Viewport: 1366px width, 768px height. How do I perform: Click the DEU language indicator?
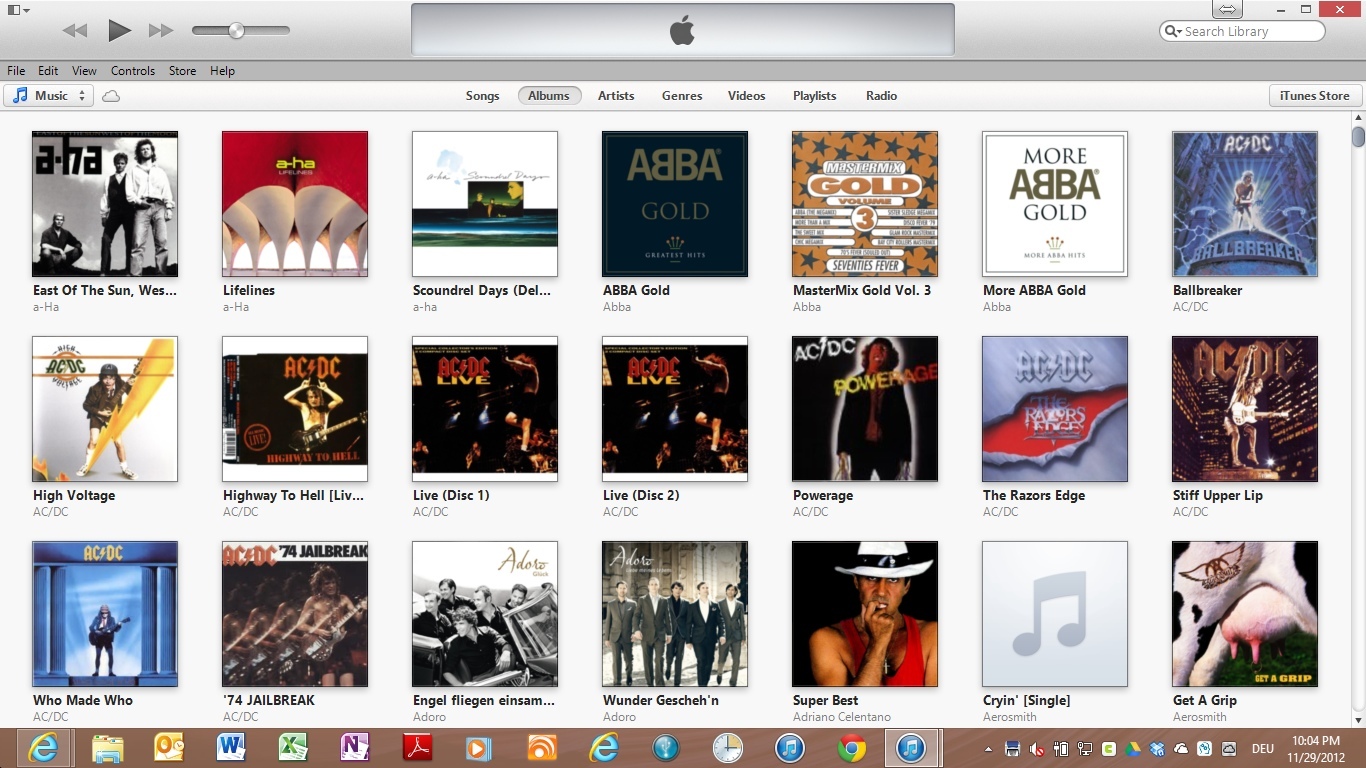tap(1263, 749)
